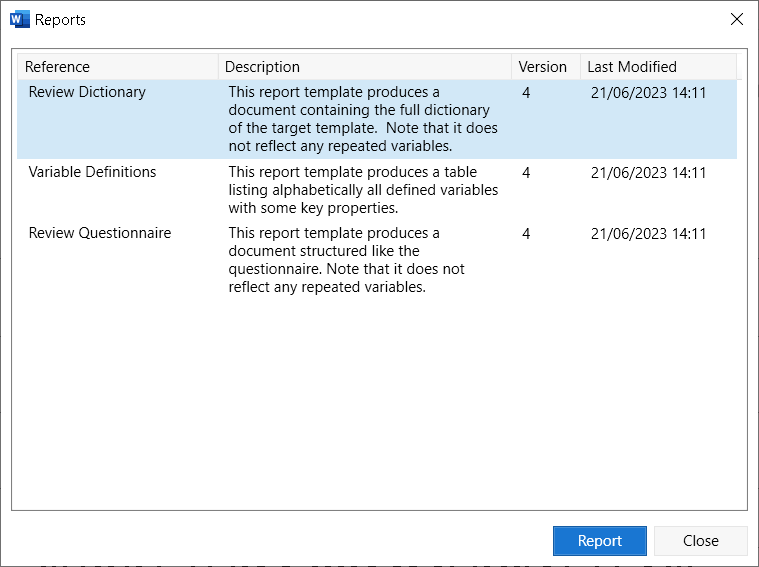This screenshot has height=567, width=759.
Task: Select the Review Dictionary report
Action: tap(87, 92)
